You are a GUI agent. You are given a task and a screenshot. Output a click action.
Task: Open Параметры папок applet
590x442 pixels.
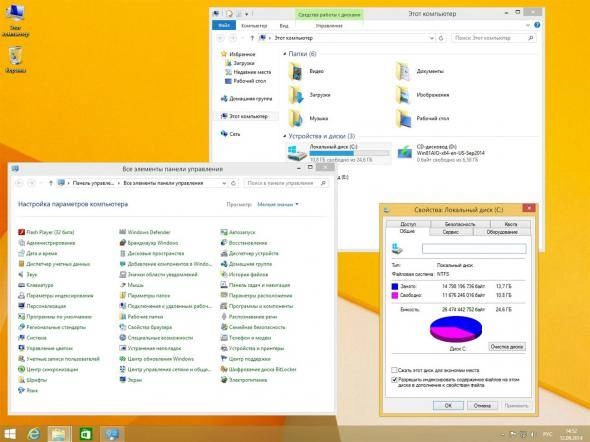144,295
